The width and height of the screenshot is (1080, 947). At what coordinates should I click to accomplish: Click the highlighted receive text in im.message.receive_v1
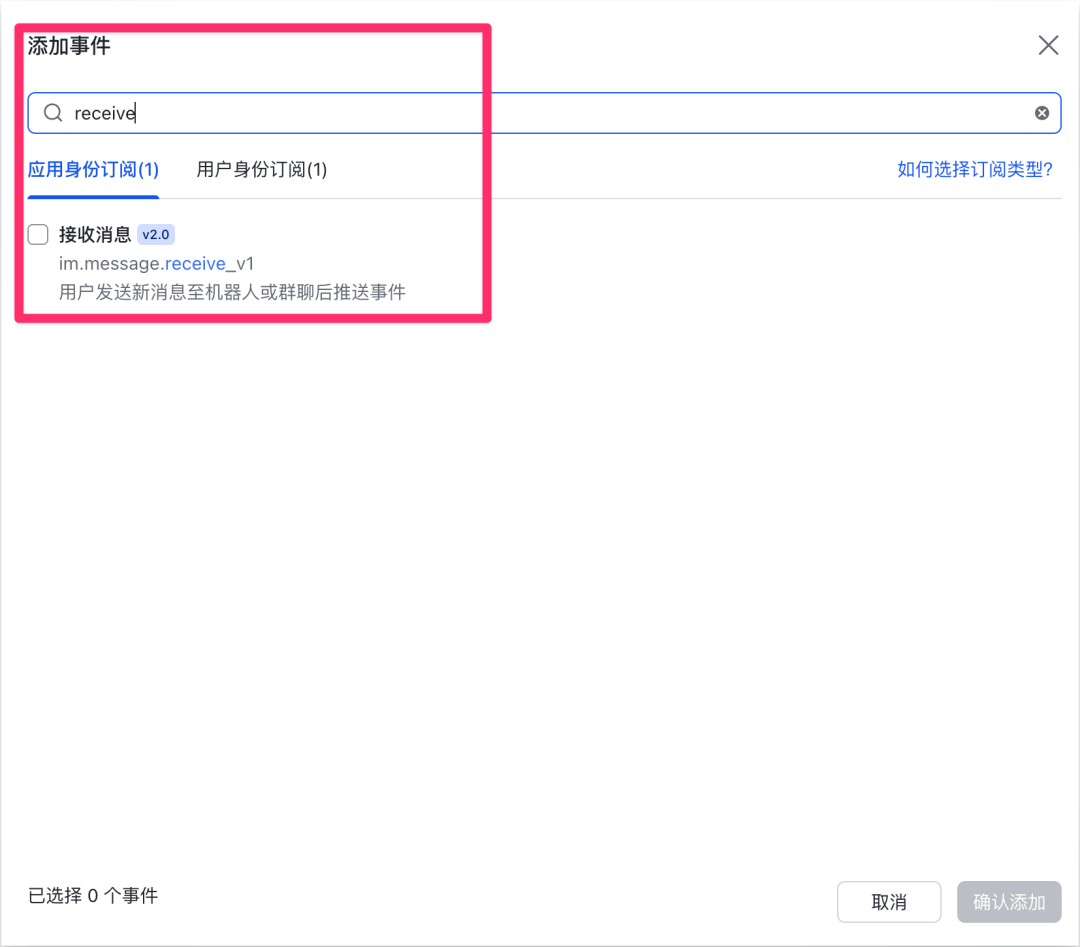(x=196, y=263)
